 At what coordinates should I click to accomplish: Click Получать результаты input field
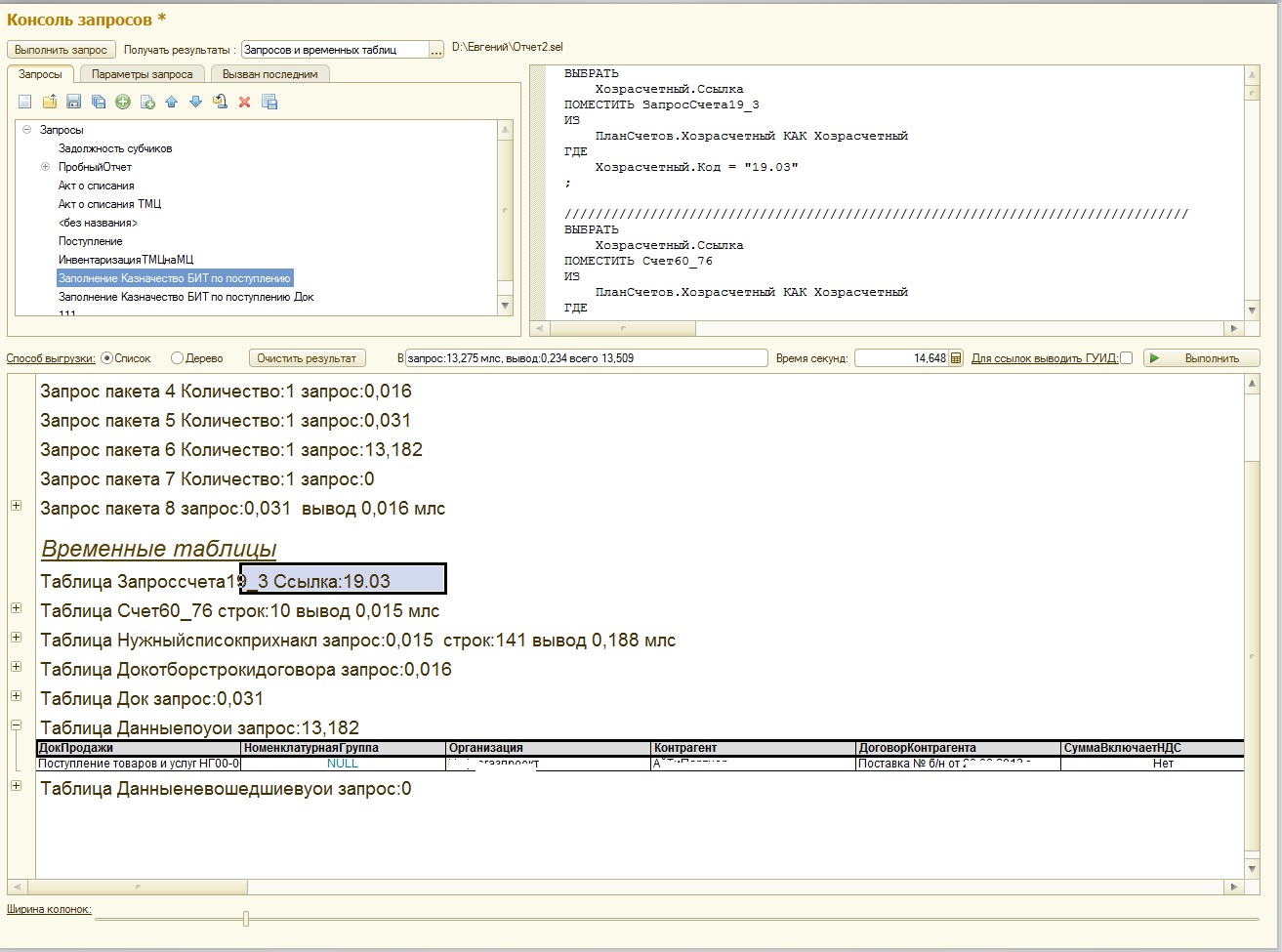(x=335, y=50)
